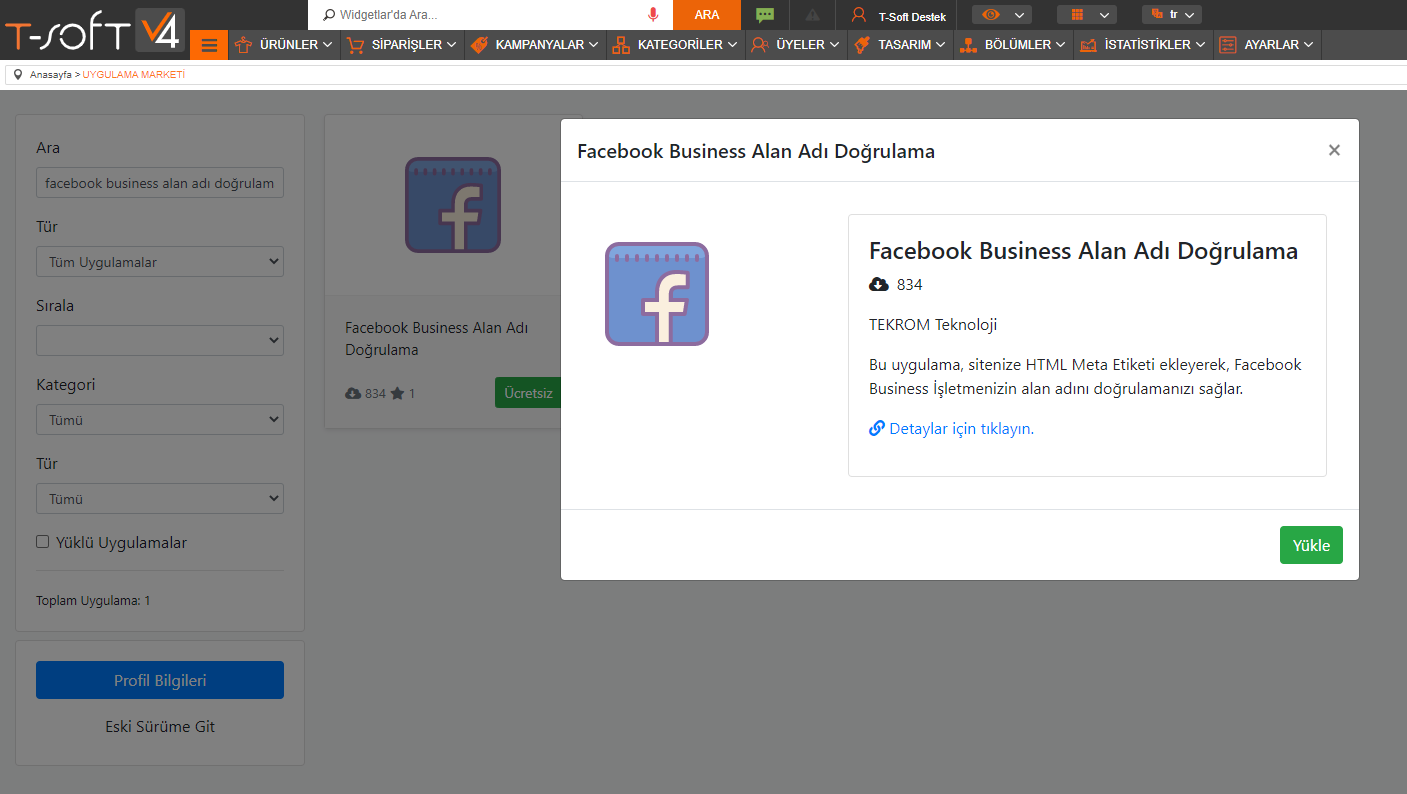The height and width of the screenshot is (794, 1407).
Task: Click the Ücretsiz button on the app card
Action: pos(528,393)
